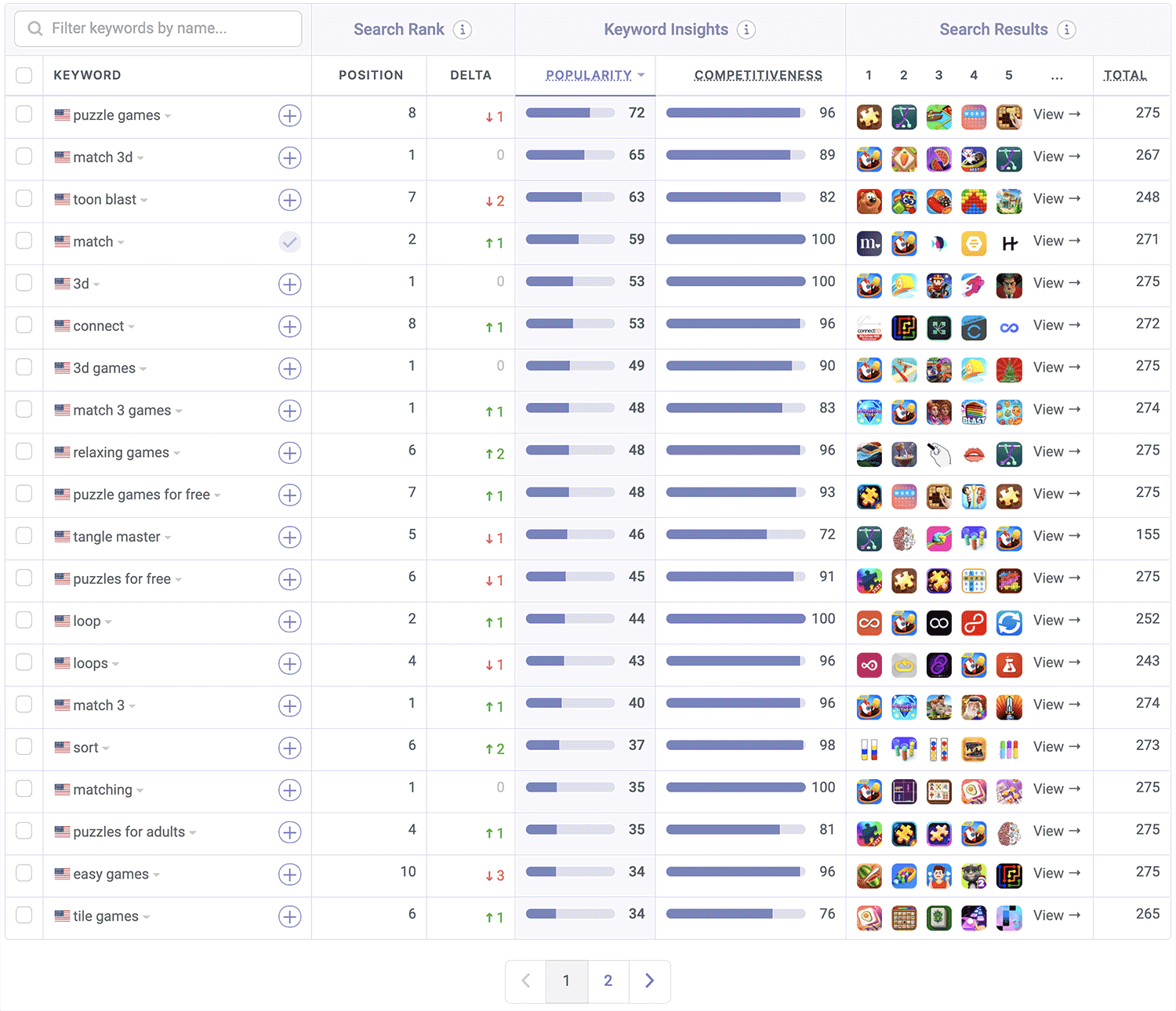Click View link for 'match 3' row
This screenshot has width=1176, height=1011.
1057,705
